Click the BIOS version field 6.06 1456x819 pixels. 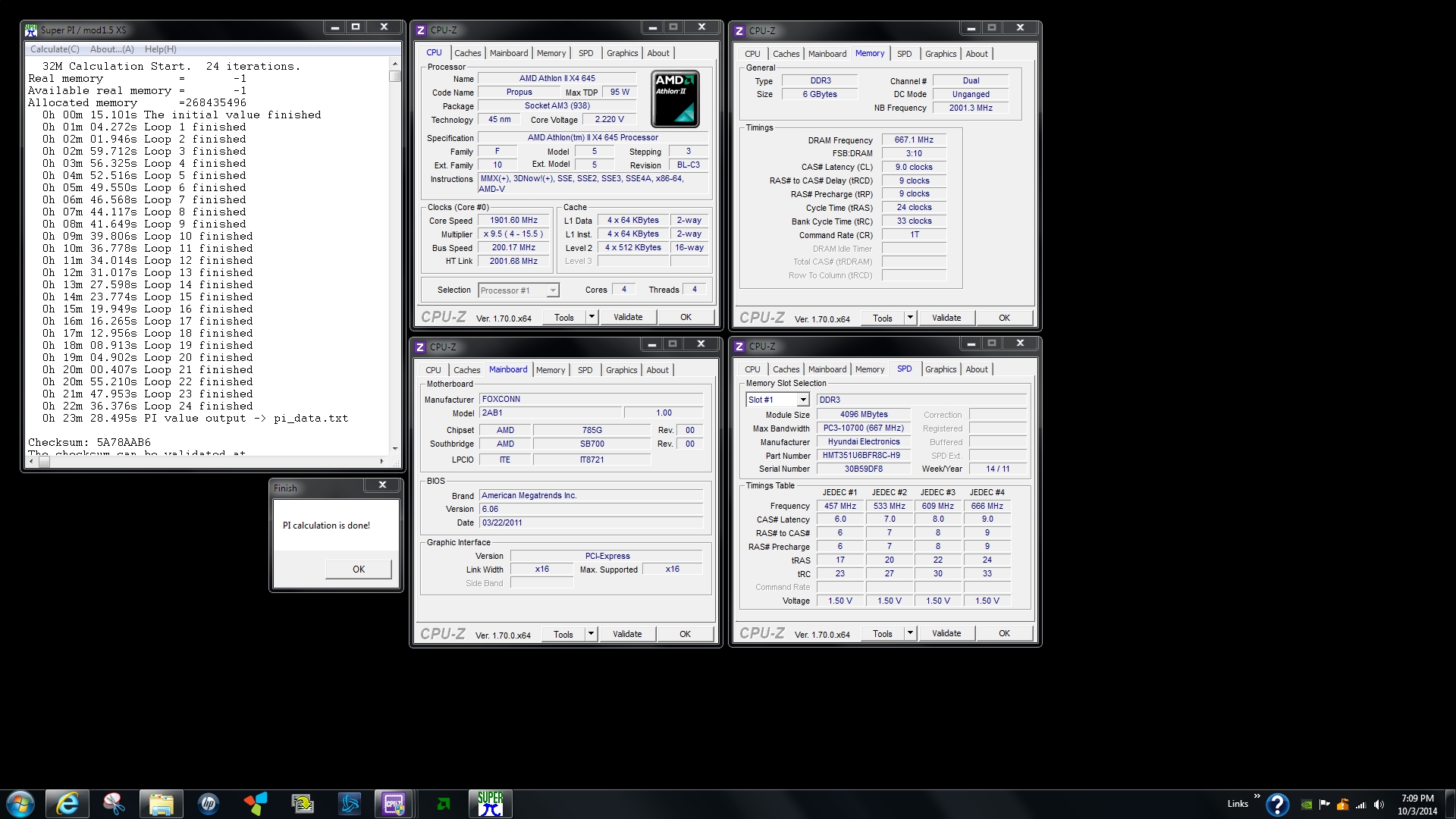coord(591,510)
